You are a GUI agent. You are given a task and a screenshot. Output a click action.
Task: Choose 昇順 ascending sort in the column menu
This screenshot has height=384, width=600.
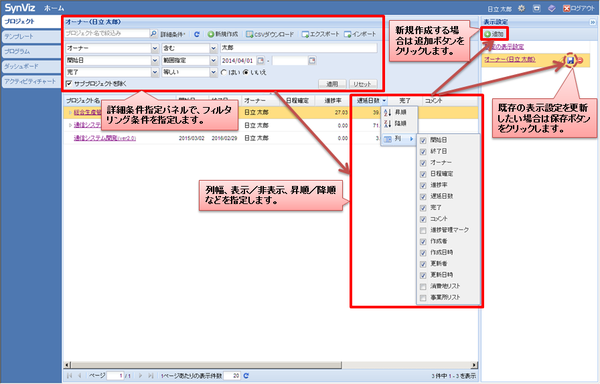[399, 112]
